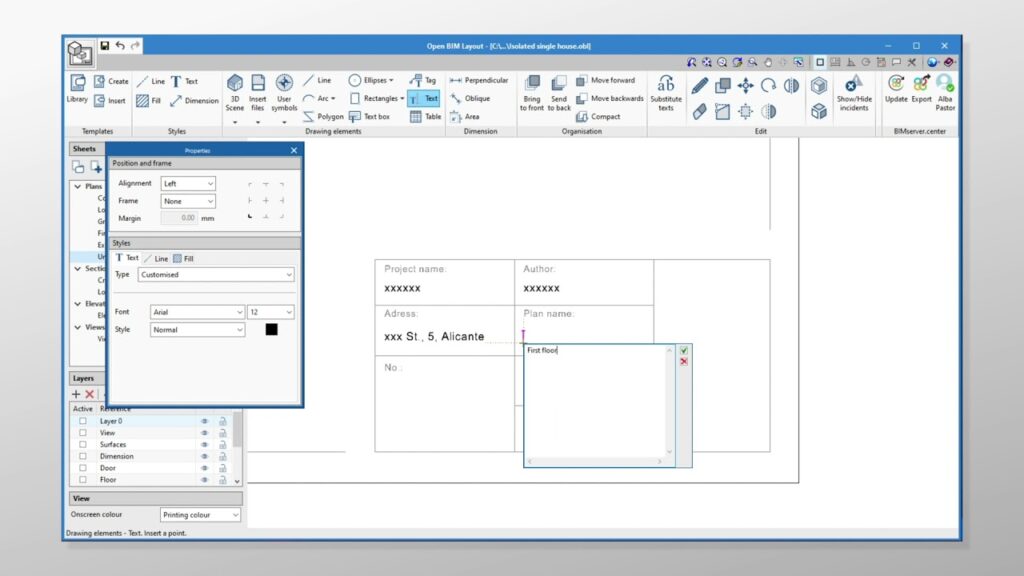This screenshot has height=576, width=1024.
Task: Switch to the Fill style tab
Action: tap(183, 258)
